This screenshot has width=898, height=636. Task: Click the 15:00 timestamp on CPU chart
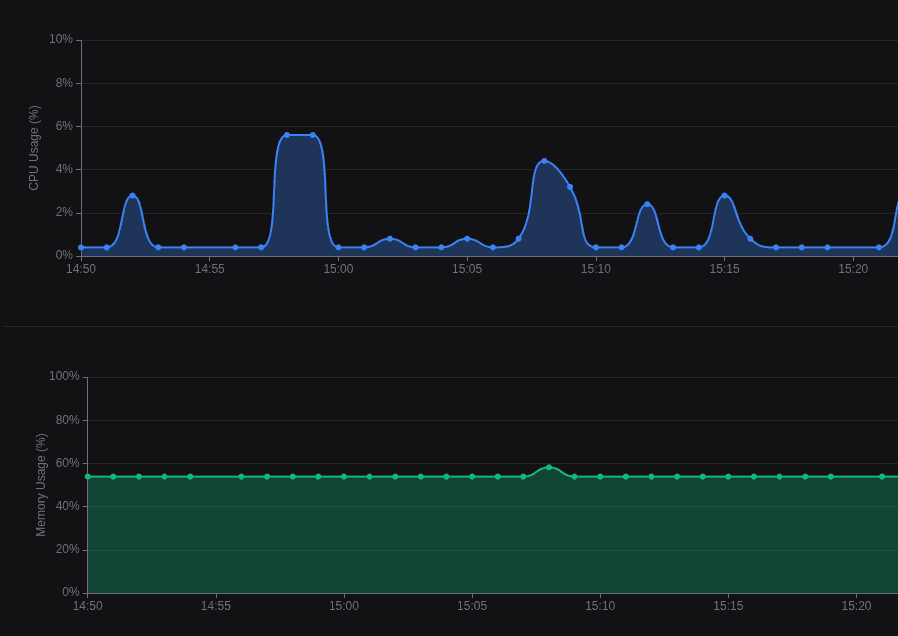[x=339, y=269]
